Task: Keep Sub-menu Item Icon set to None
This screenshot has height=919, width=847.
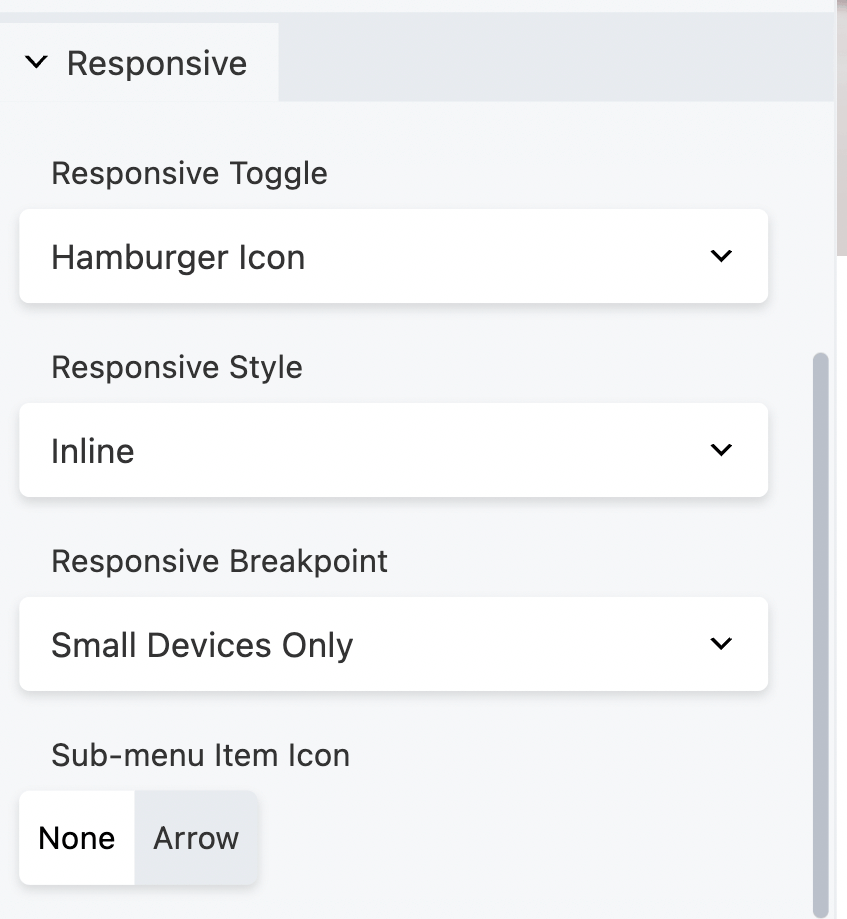Action: pyautogui.click(x=76, y=838)
